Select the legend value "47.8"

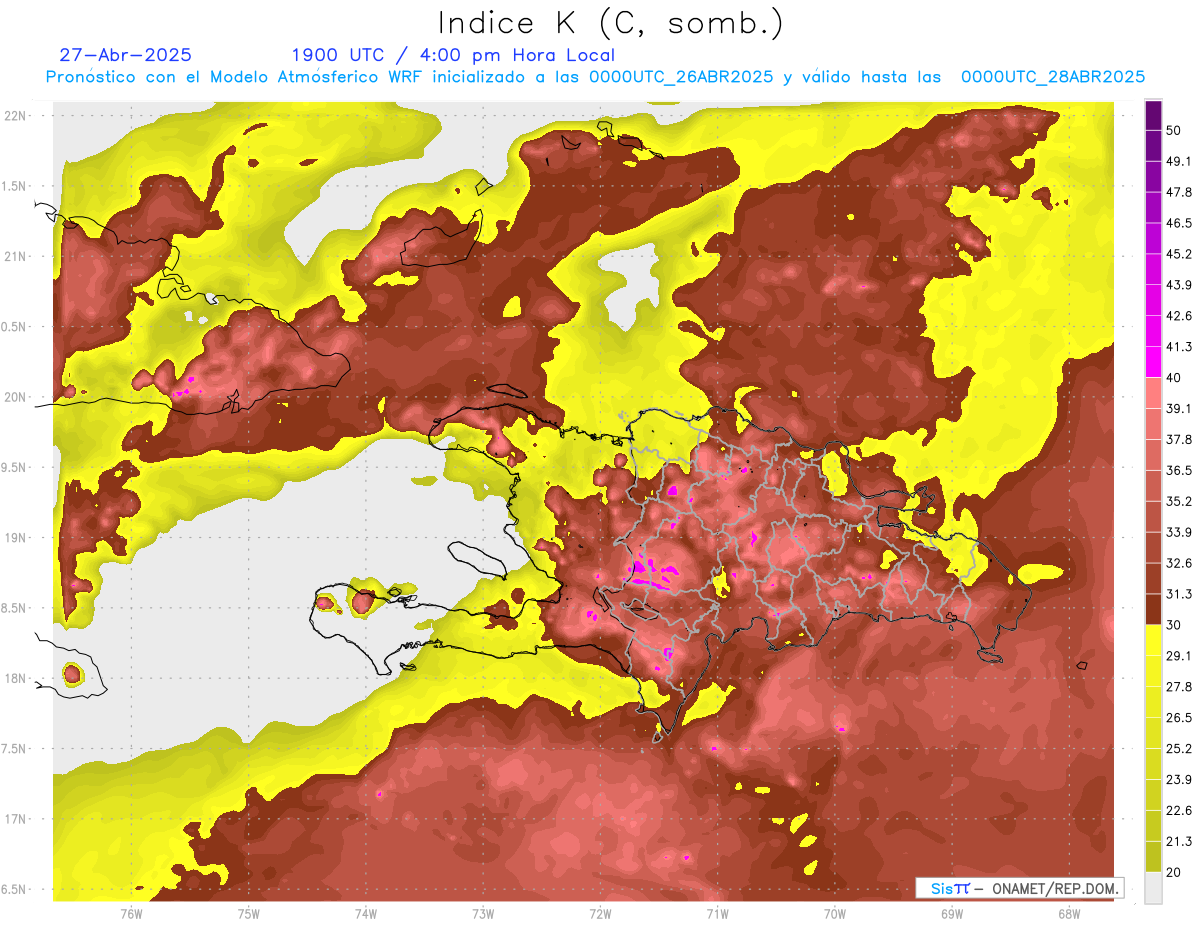[1179, 192]
